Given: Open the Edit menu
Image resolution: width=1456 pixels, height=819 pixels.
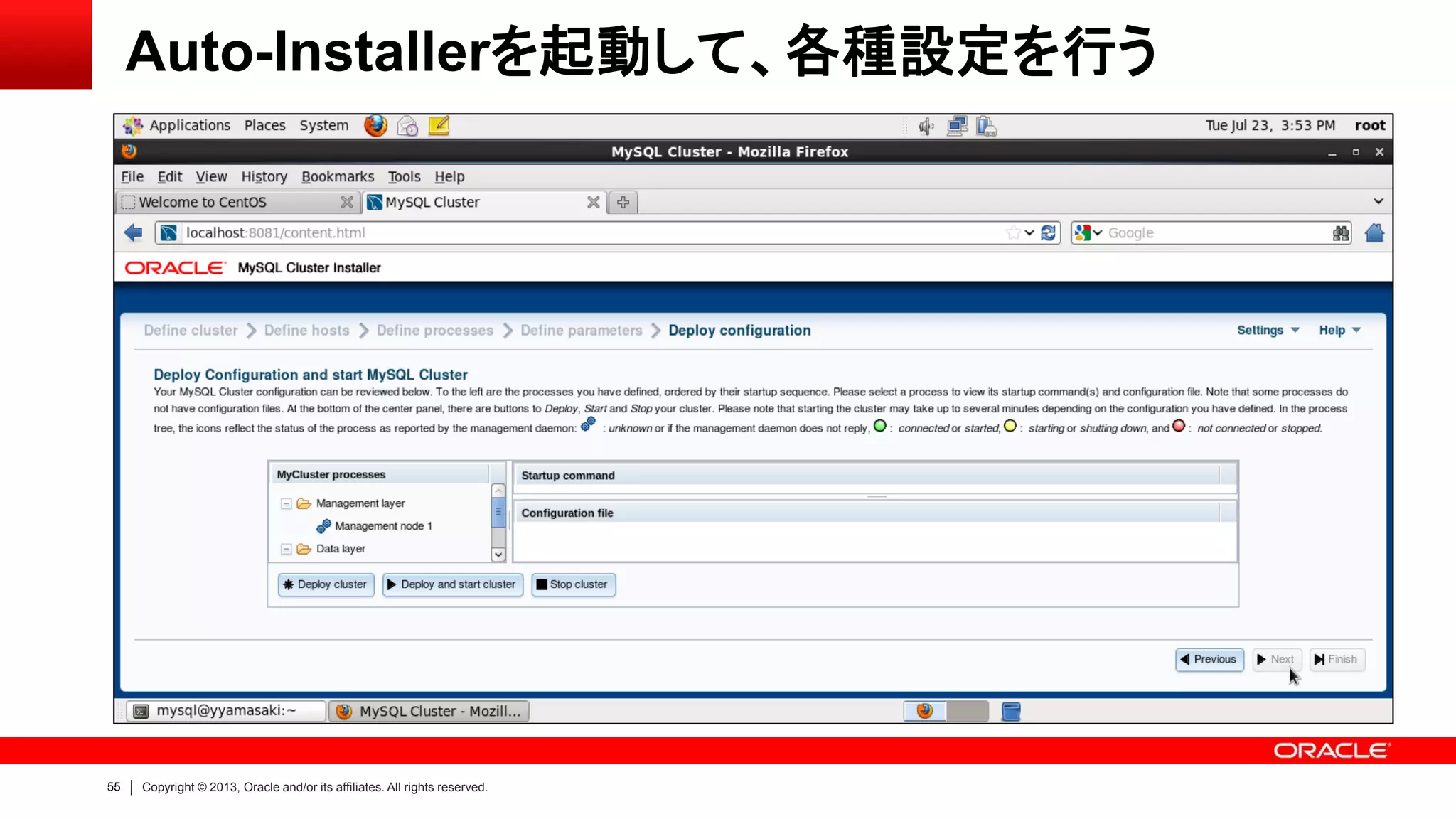Looking at the screenshot, I should pyautogui.click(x=169, y=177).
